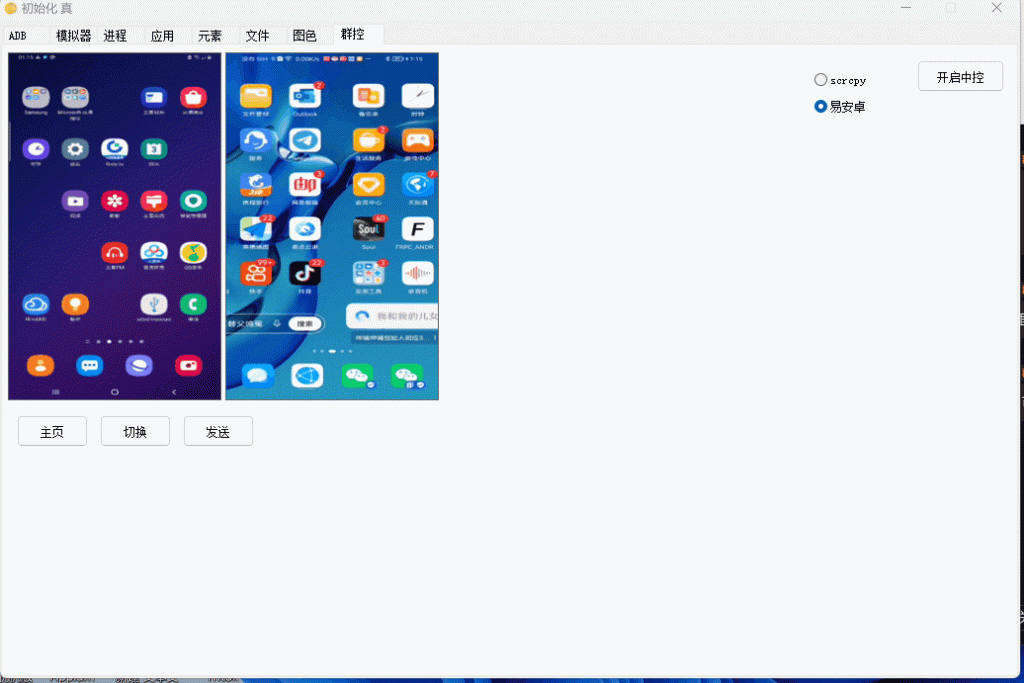Tap the 搜索 pill on right phone
The width and height of the screenshot is (1024, 683).
coord(305,324)
